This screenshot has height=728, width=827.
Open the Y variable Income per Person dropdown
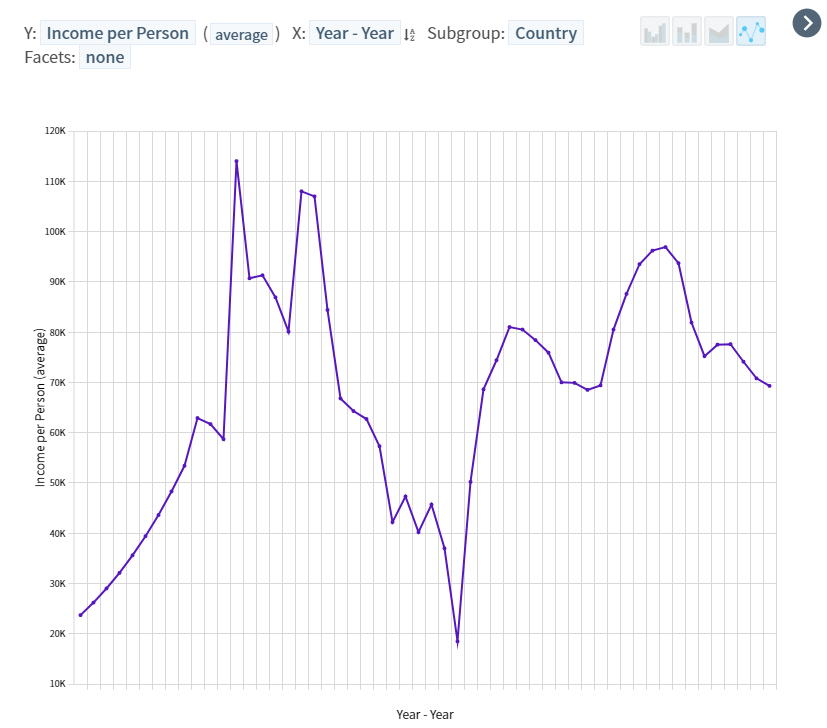(x=118, y=33)
